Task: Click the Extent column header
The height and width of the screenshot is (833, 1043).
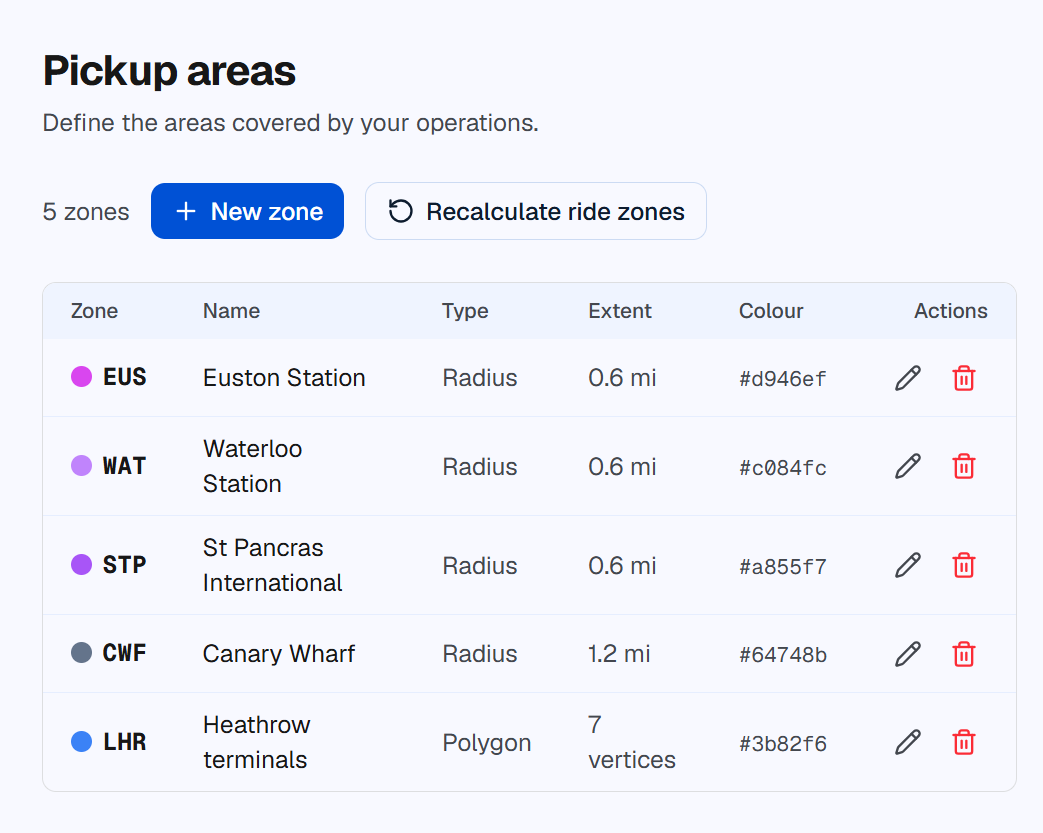Action: coord(620,311)
